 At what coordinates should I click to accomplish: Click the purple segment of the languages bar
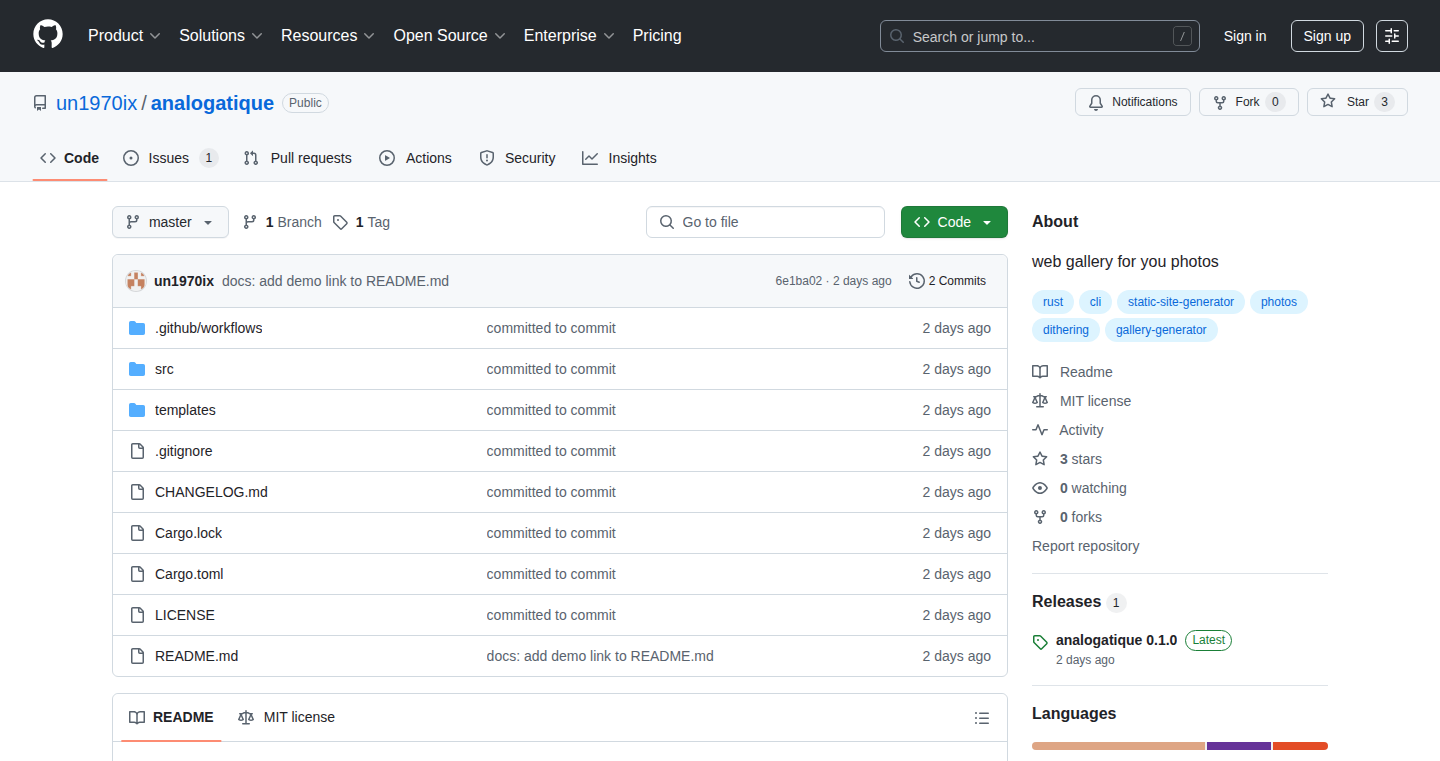[x=1239, y=746]
